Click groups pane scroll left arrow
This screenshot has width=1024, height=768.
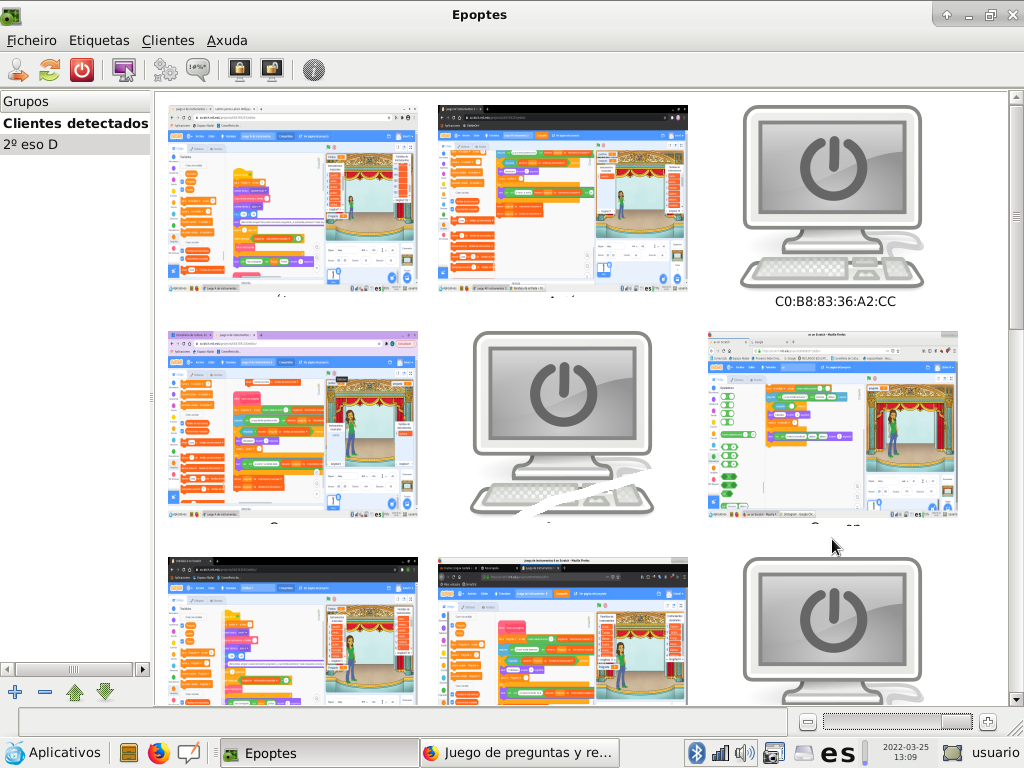coord(7,669)
